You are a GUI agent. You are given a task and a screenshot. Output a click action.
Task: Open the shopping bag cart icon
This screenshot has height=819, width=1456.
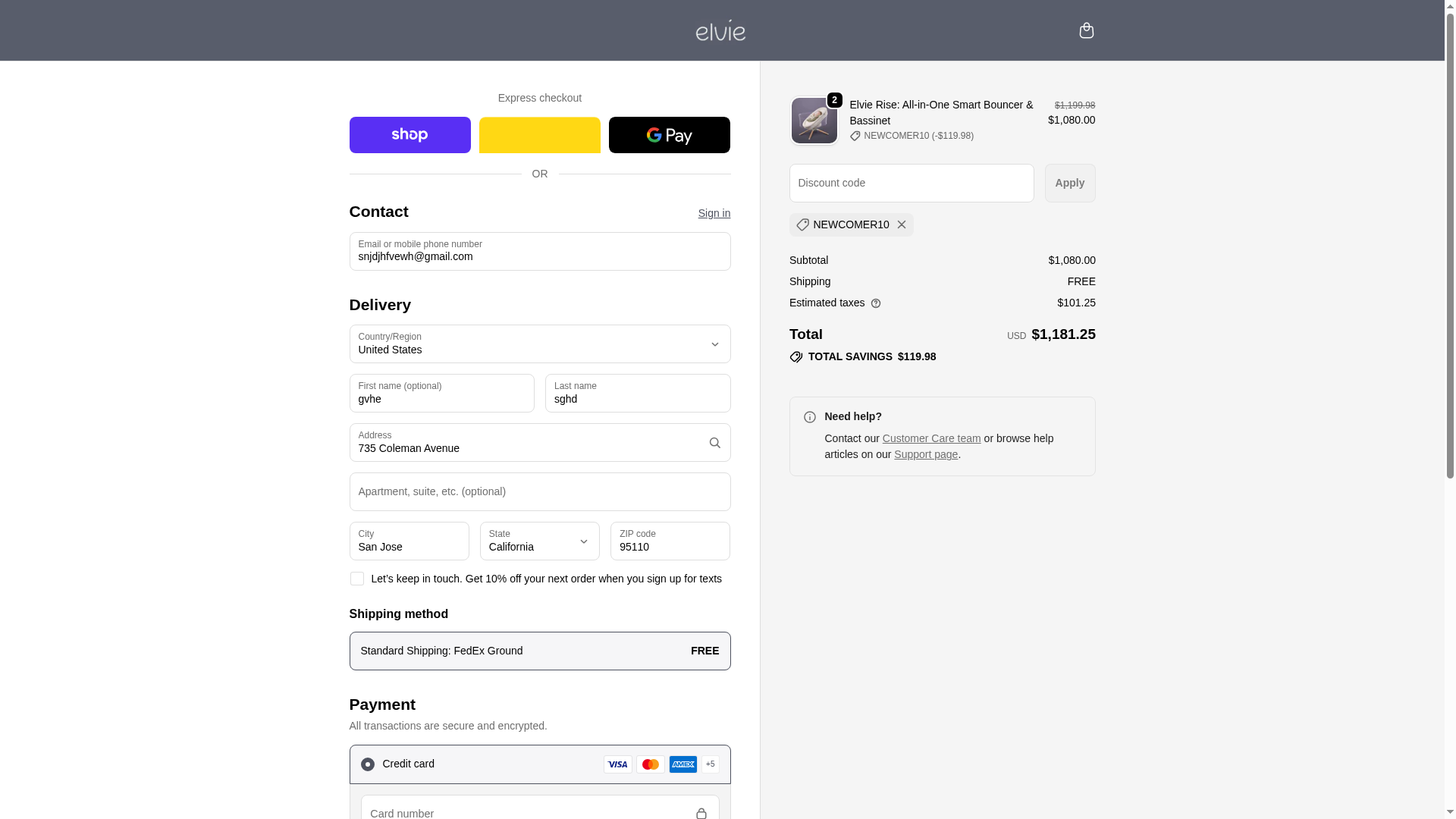[1086, 30]
